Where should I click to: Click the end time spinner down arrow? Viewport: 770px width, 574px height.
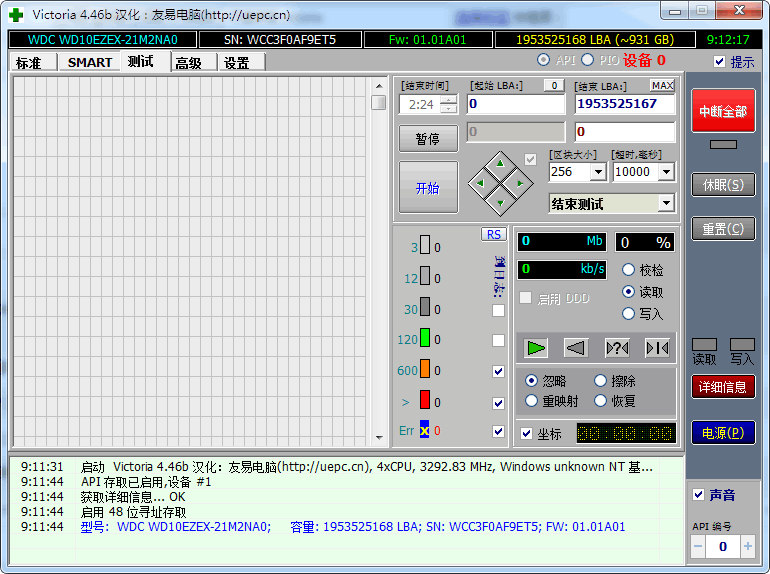click(x=448, y=109)
